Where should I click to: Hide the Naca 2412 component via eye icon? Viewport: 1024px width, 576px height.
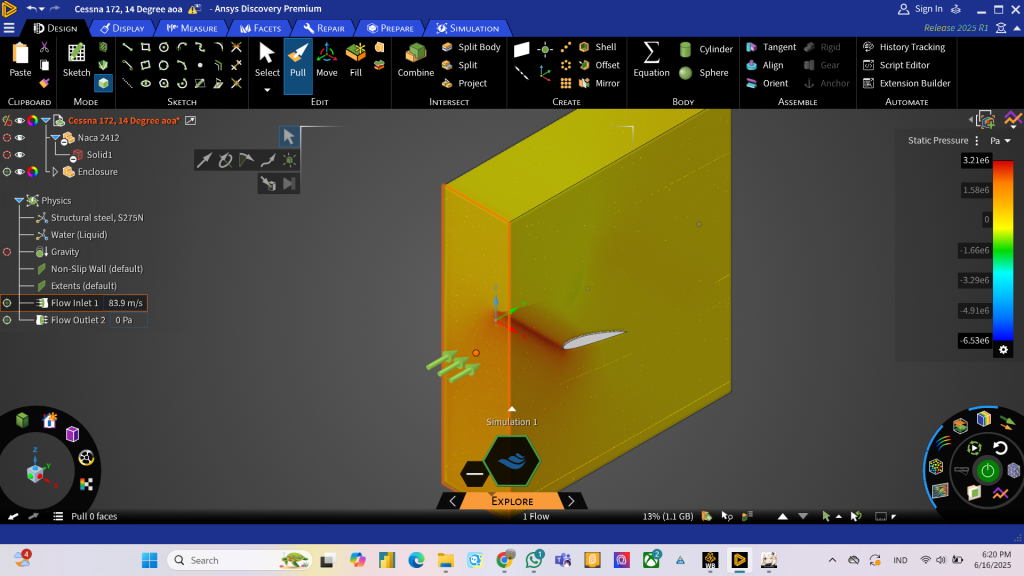[x=20, y=138]
